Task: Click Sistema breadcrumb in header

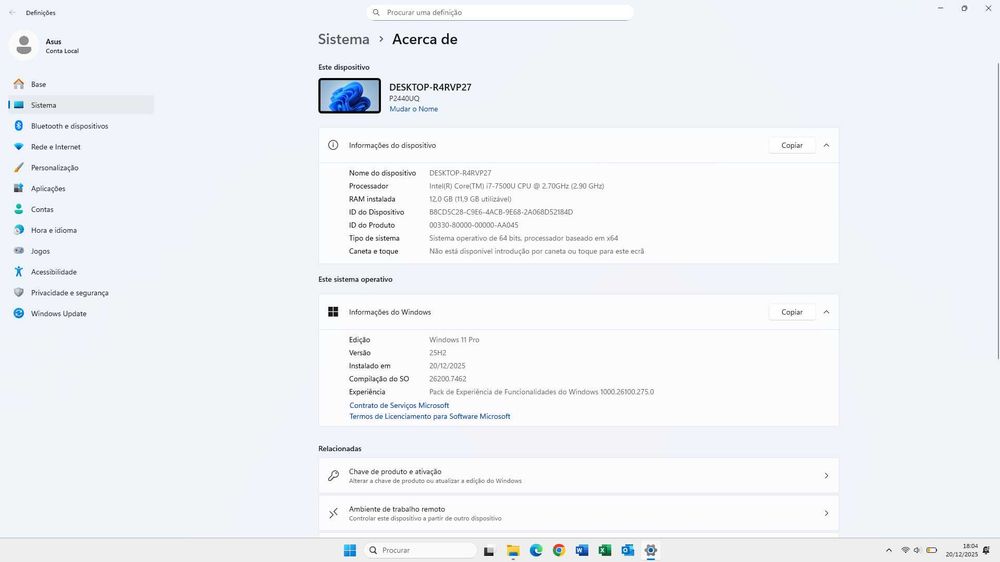Action: pyautogui.click(x=344, y=40)
